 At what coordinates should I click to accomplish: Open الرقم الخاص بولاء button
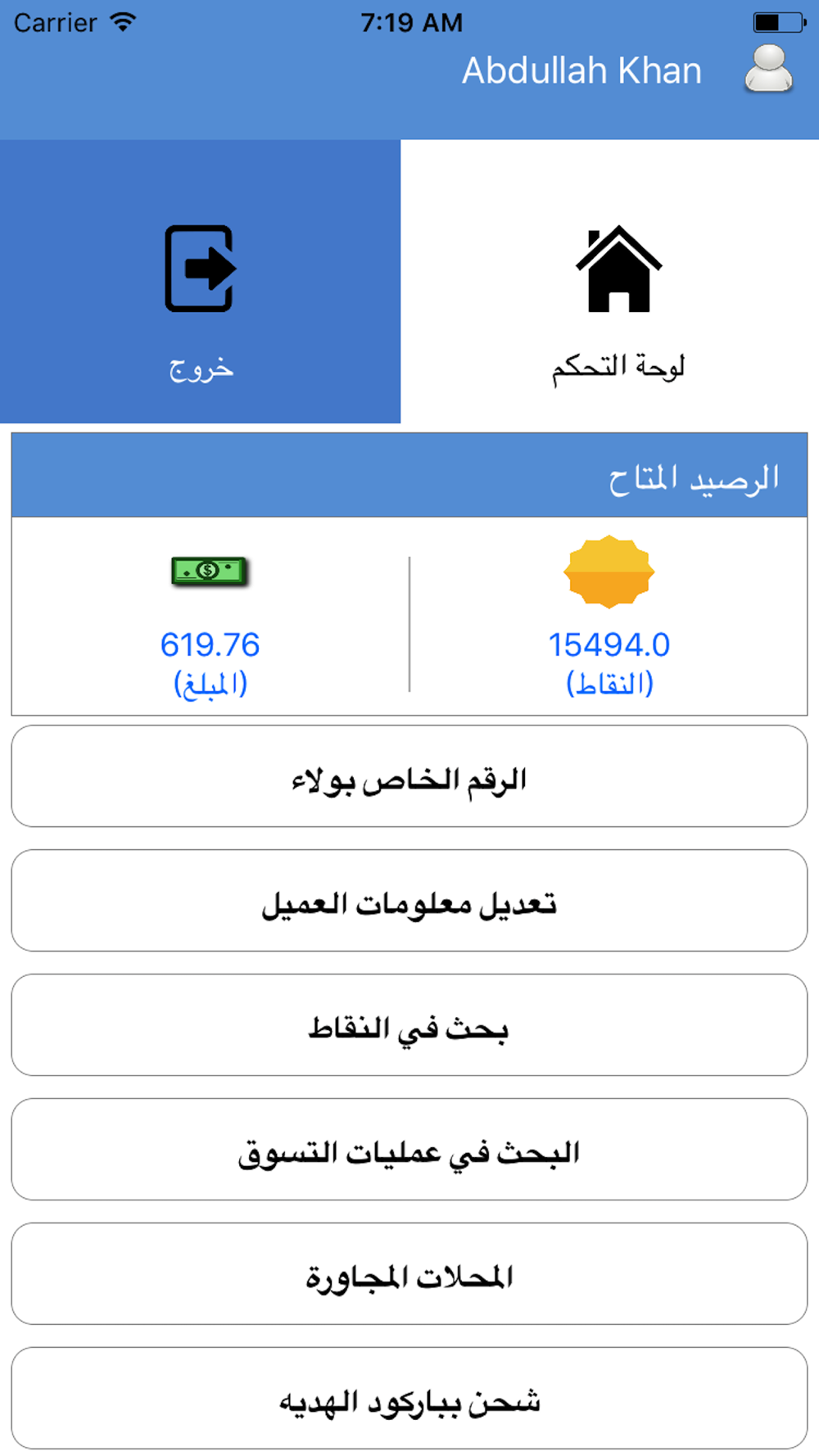(409, 776)
